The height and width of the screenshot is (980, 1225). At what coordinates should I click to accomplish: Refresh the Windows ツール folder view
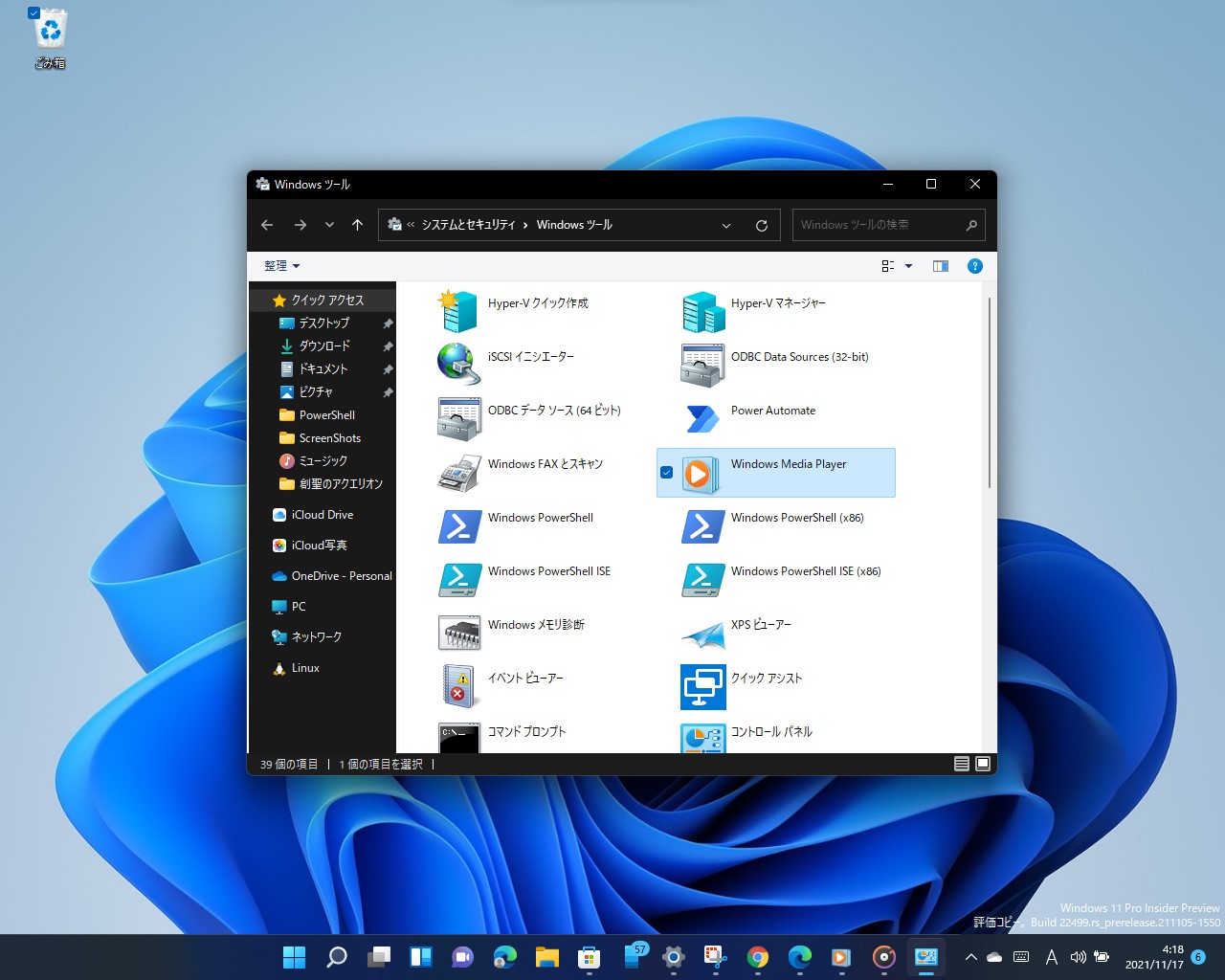pyautogui.click(x=761, y=225)
